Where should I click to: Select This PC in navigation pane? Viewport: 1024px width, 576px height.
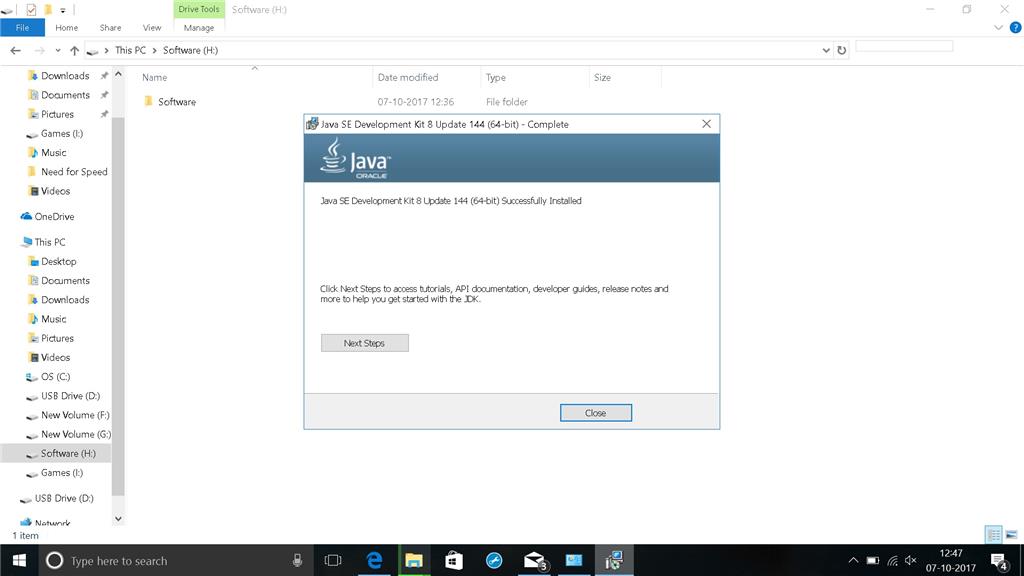pyautogui.click(x=50, y=242)
